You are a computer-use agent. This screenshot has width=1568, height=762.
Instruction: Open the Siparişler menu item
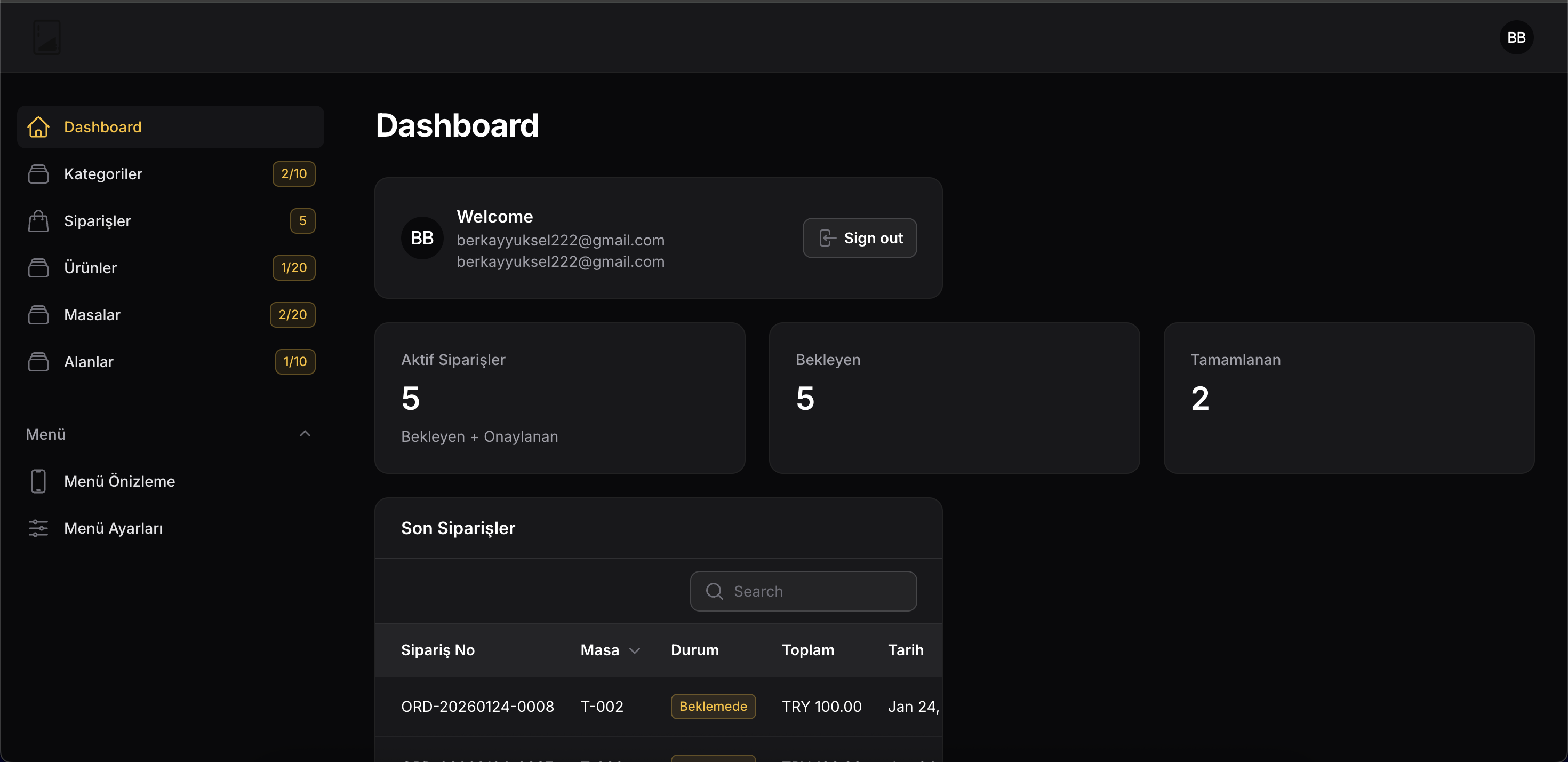pyautogui.click(x=98, y=221)
